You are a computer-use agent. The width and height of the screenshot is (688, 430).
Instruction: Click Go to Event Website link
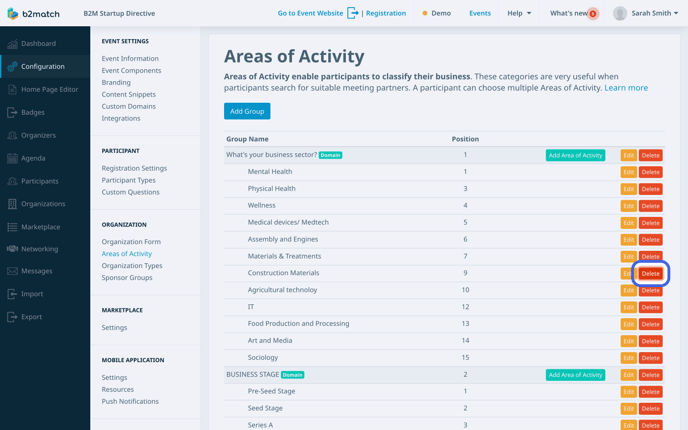click(310, 13)
